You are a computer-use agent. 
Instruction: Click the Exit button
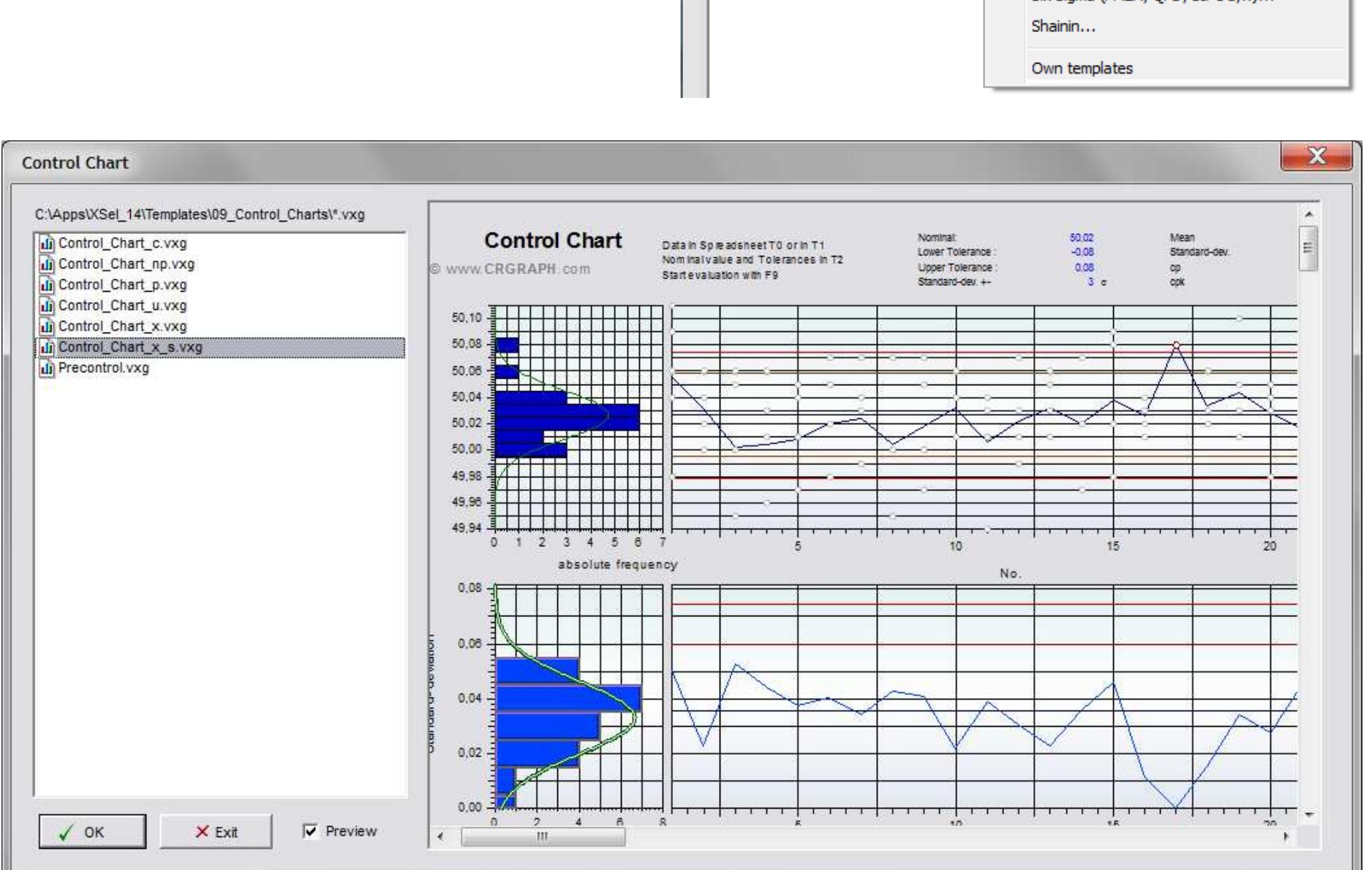tap(216, 832)
